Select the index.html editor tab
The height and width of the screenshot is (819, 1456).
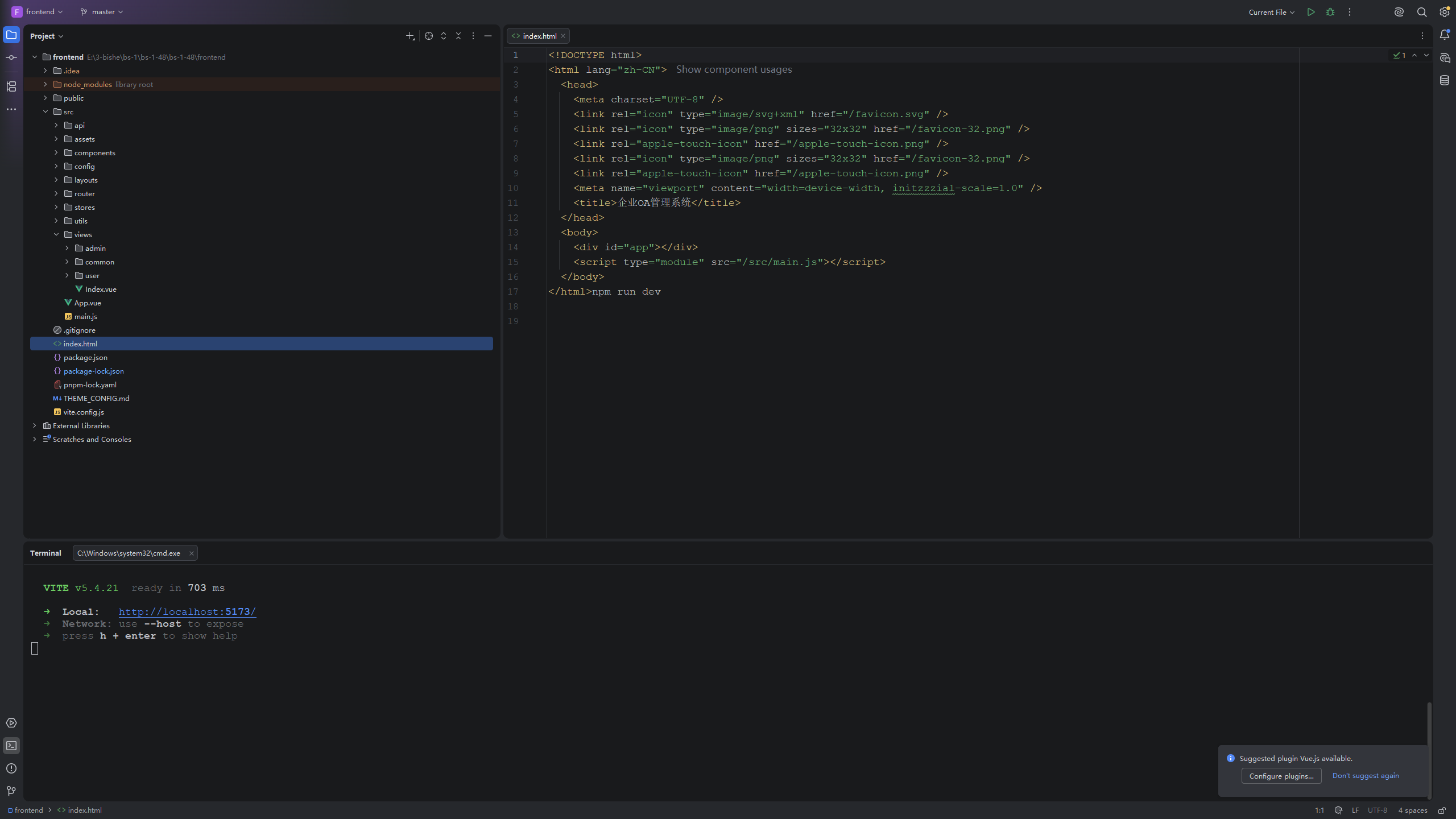click(x=539, y=36)
